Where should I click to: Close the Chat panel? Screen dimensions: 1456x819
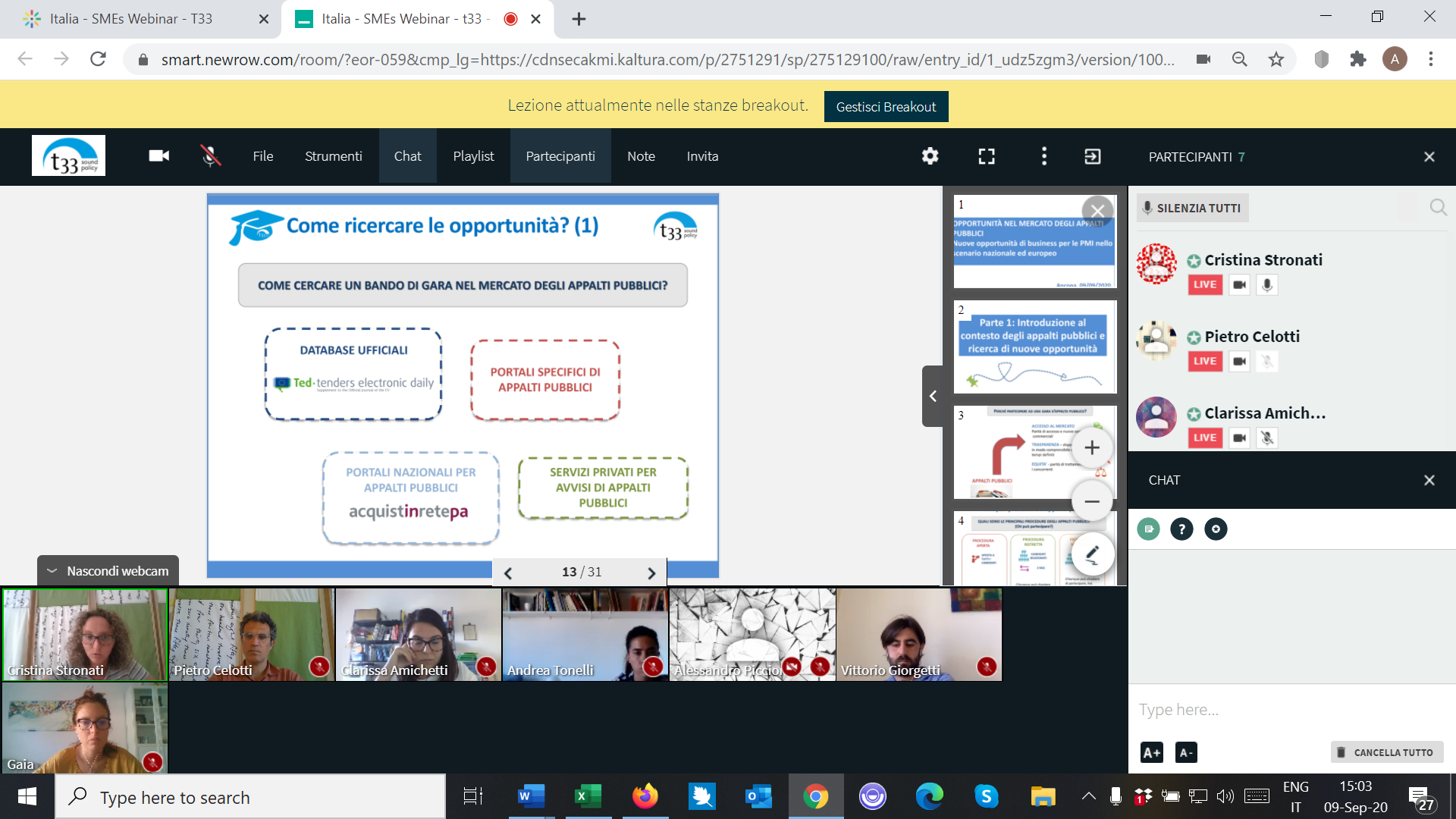pyautogui.click(x=1429, y=480)
